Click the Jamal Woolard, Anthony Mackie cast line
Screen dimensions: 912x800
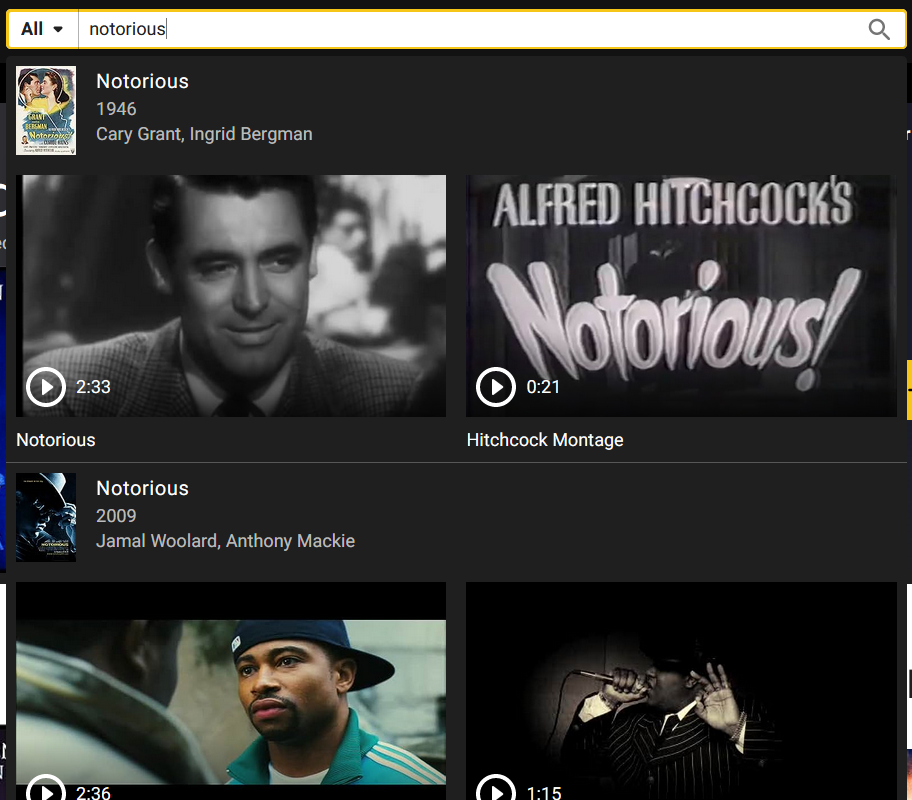(x=225, y=541)
